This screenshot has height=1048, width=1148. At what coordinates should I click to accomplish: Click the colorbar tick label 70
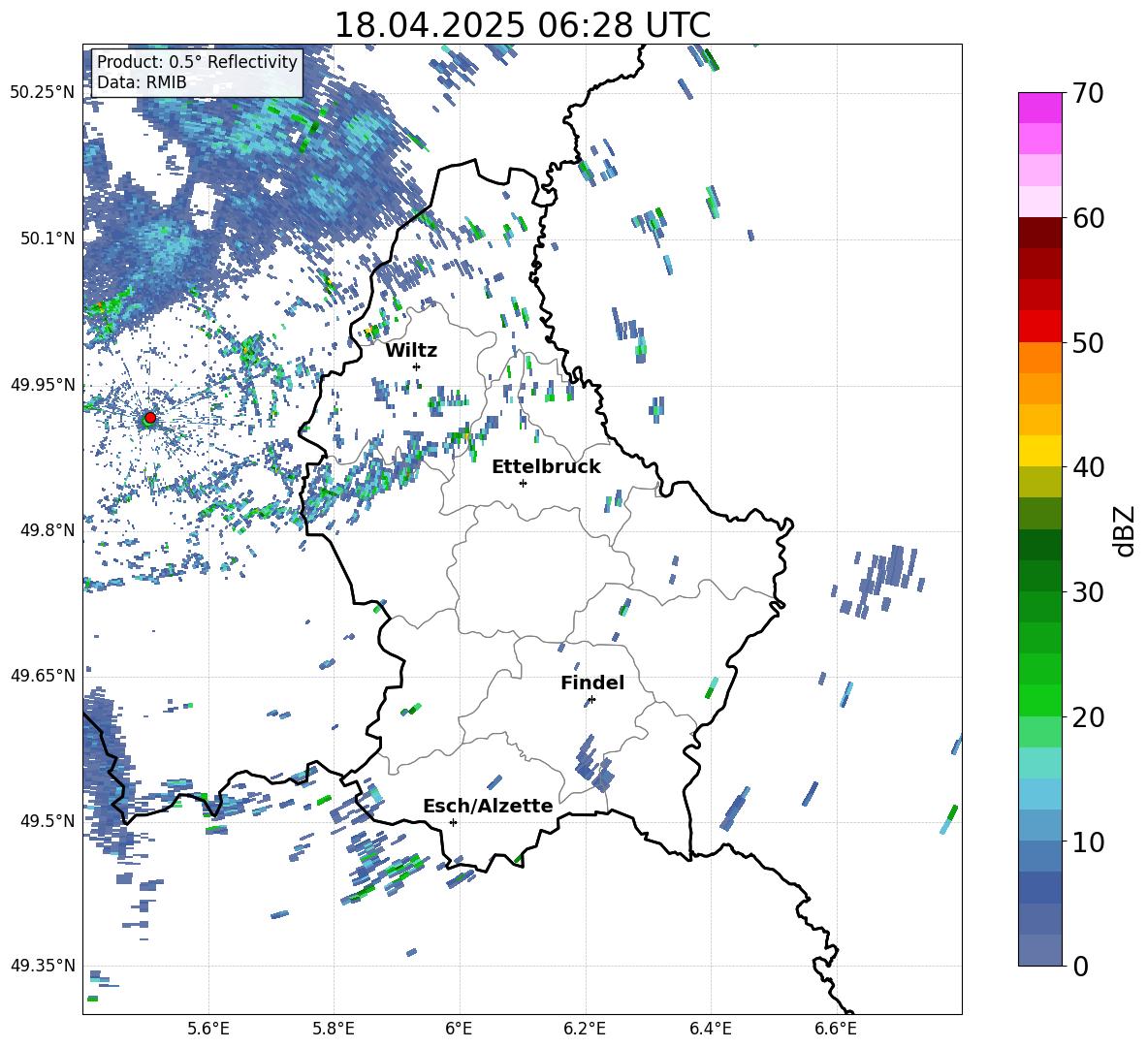(1089, 94)
